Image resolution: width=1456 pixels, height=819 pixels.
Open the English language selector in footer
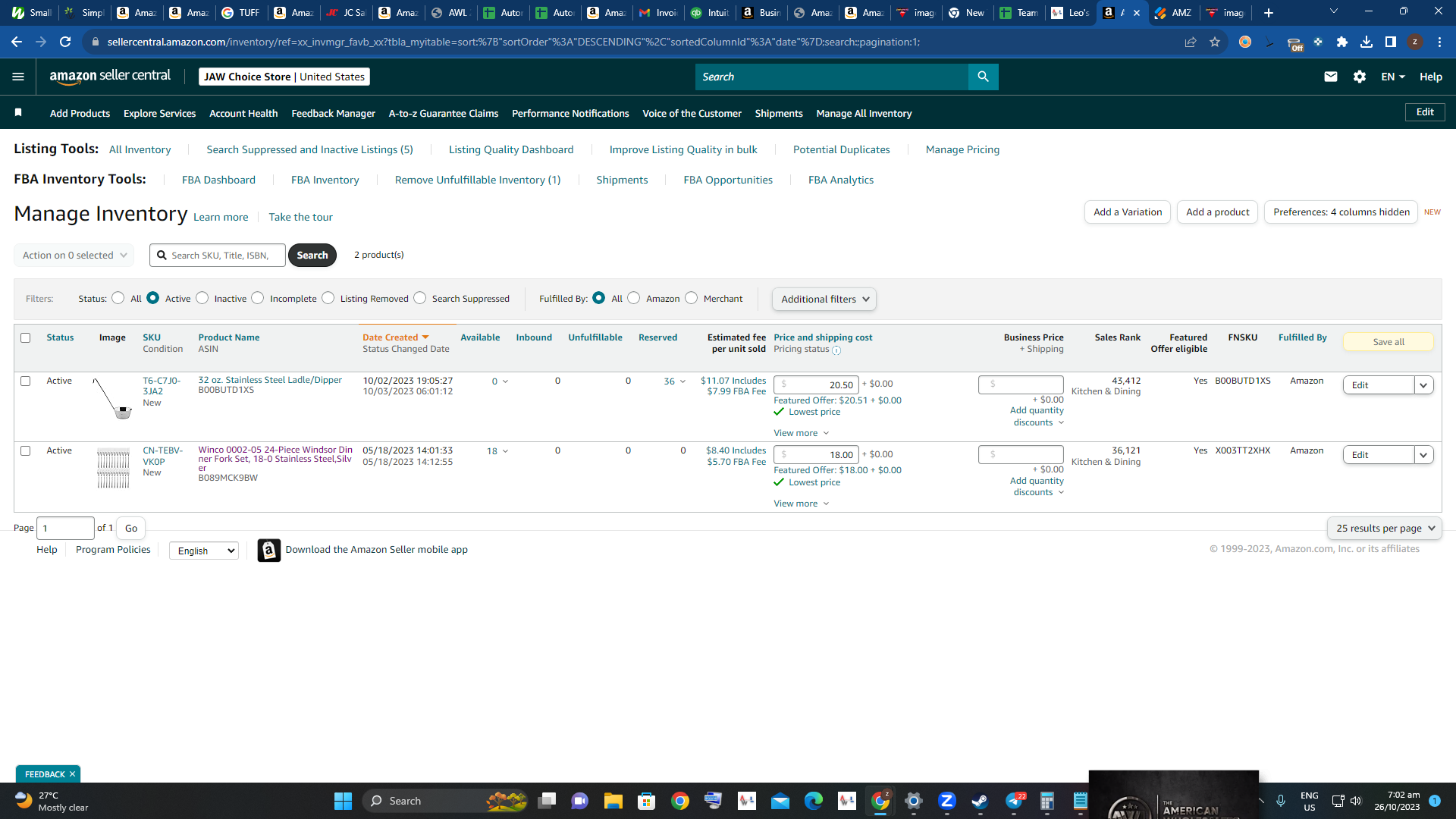204,551
